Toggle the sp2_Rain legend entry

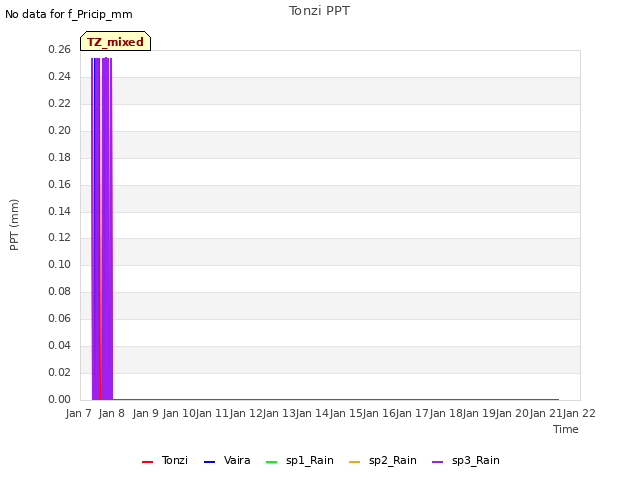point(383,460)
